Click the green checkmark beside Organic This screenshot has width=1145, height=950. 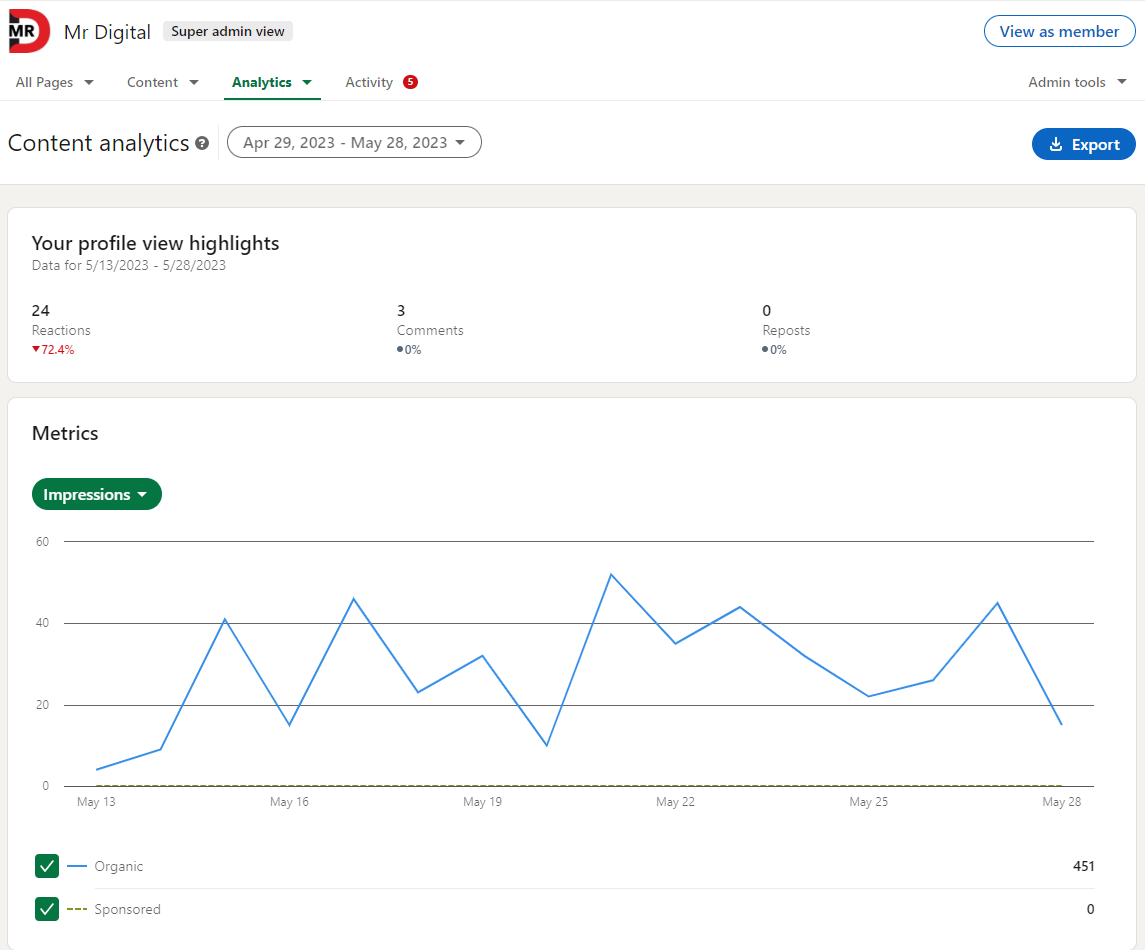tap(47, 866)
